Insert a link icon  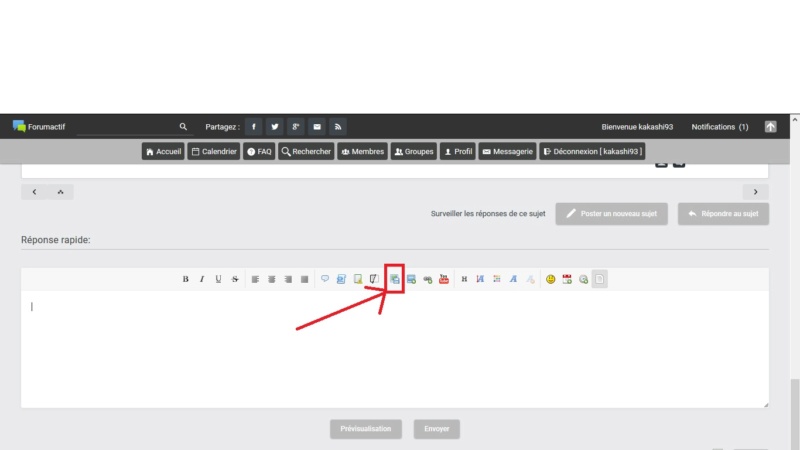click(428, 279)
